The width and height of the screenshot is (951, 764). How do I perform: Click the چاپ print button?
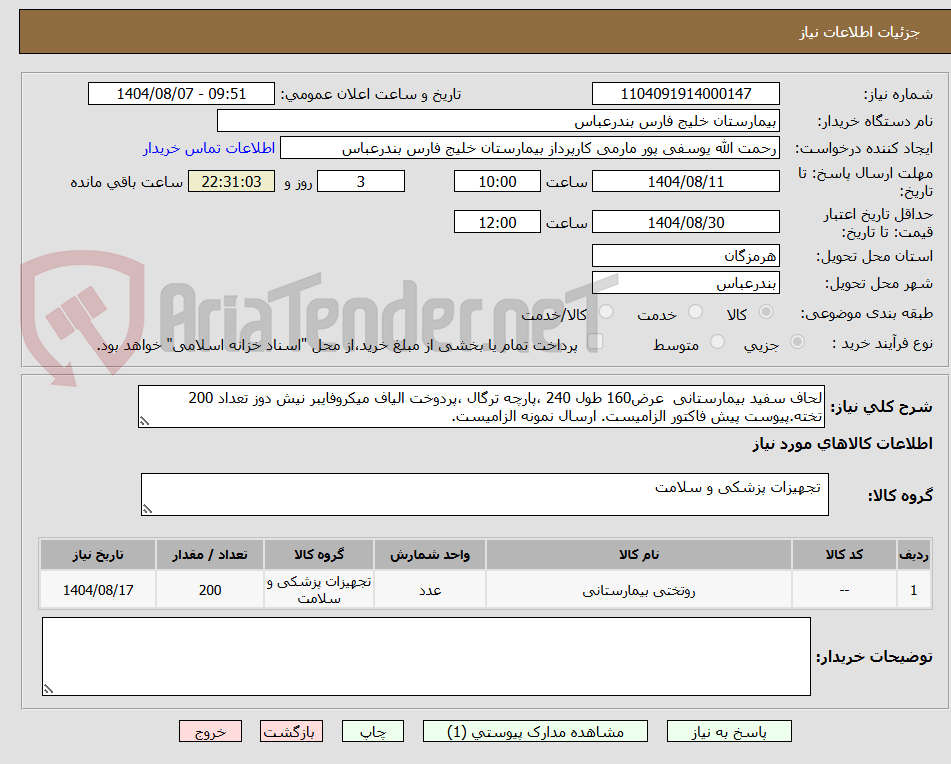point(372,731)
